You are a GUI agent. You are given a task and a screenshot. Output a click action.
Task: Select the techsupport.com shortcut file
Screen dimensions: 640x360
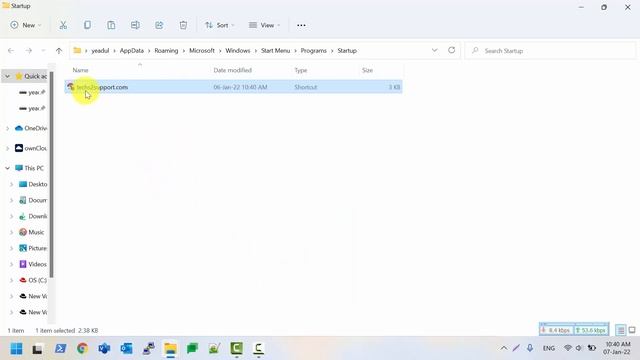click(x=233, y=87)
